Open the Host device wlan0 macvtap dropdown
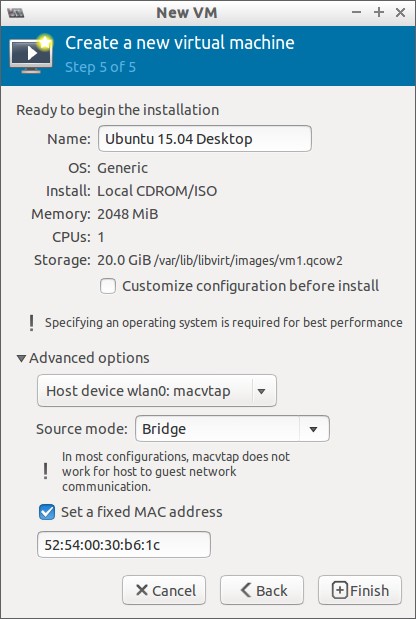 tap(157, 391)
